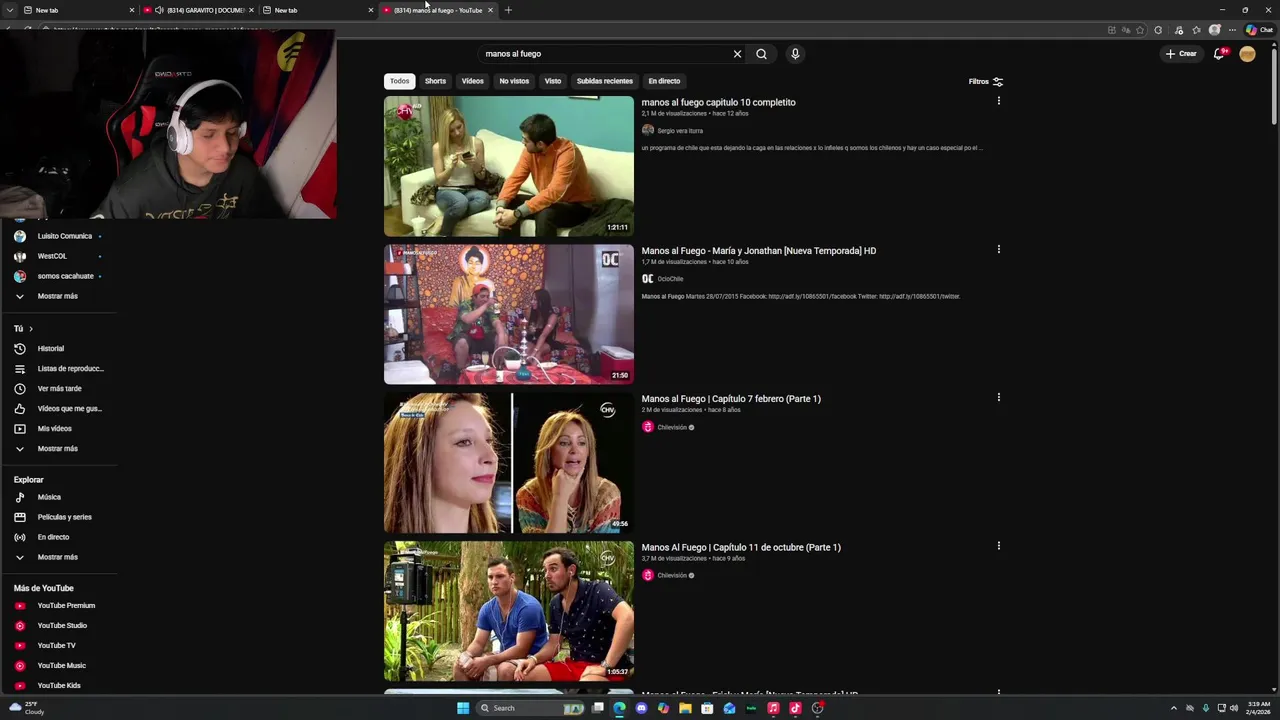Viewport: 1280px width, 720px height.
Task: Open the somos cacahuate subscription
Action: click(x=58, y=276)
